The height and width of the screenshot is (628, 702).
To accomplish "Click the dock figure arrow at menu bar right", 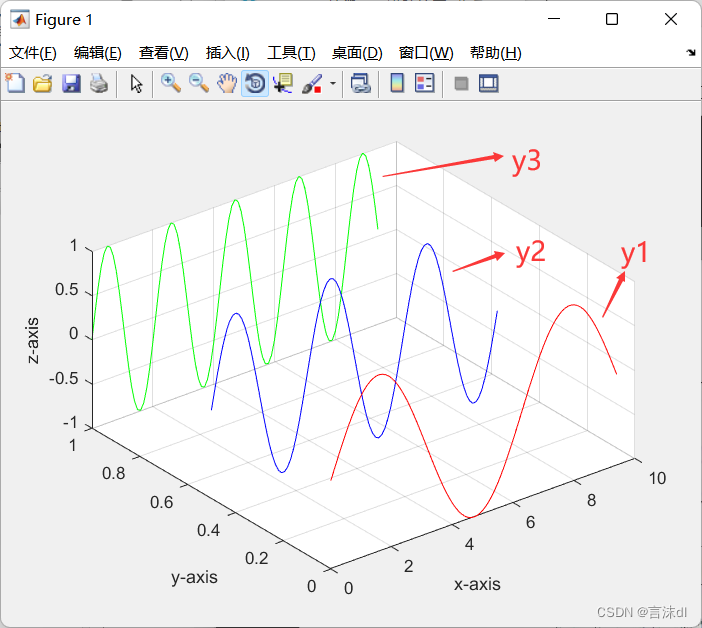I will 691,53.
